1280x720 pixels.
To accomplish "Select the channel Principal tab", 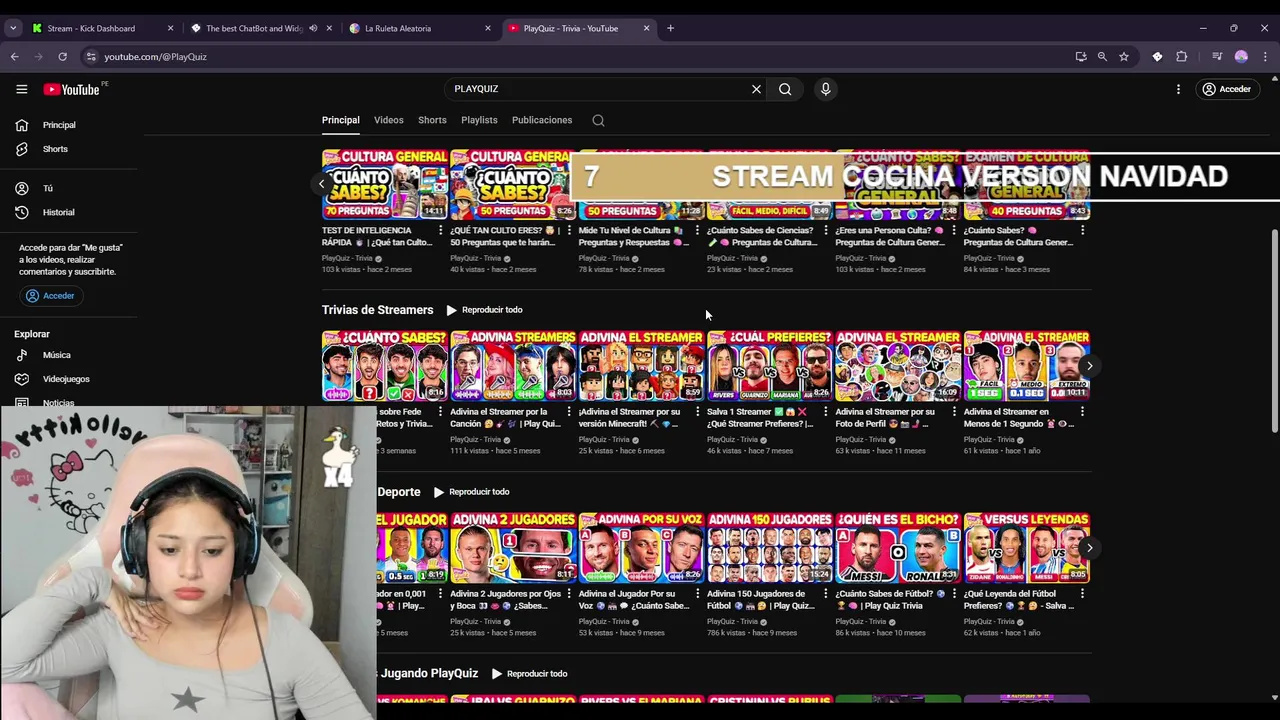I will pyautogui.click(x=340, y=120).
